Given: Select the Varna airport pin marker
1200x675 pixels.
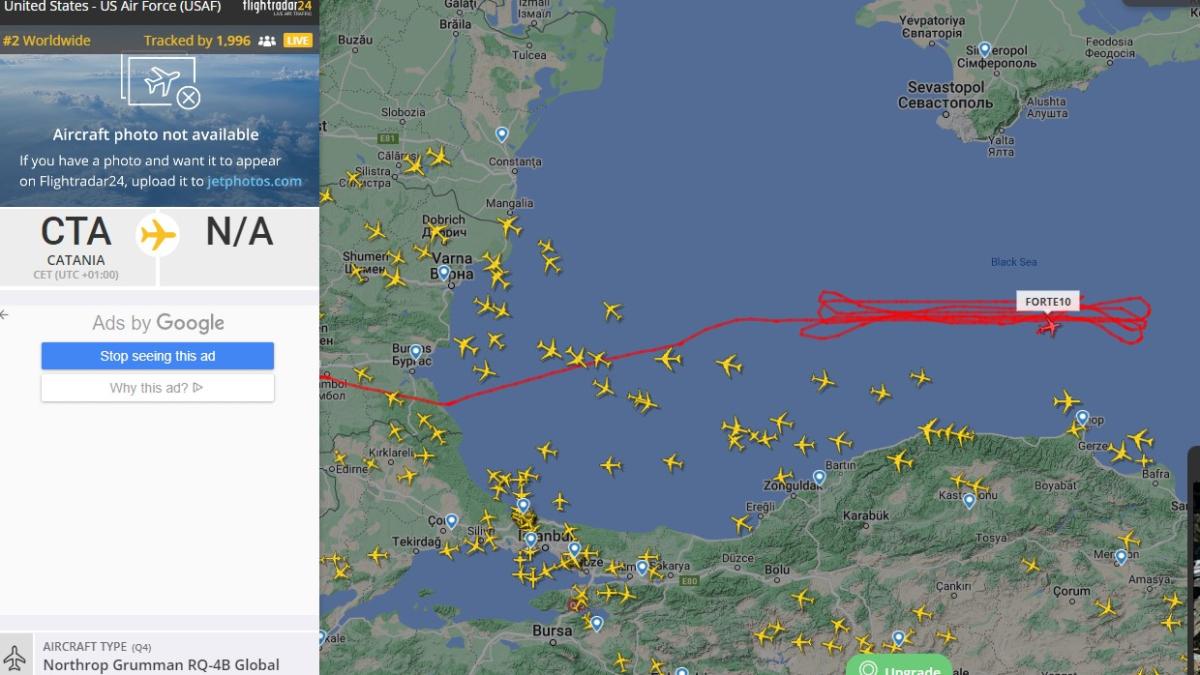Looking at the screenshot, I should [x=444, y=272].
